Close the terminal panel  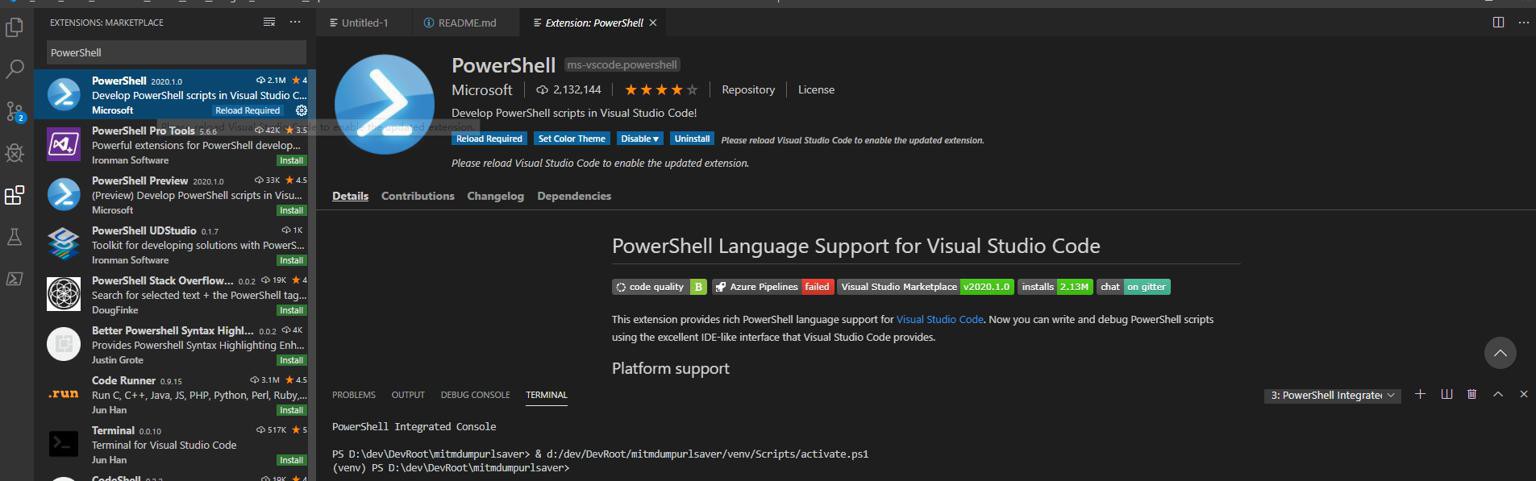pyautogui.click(x=1524, y=394)
